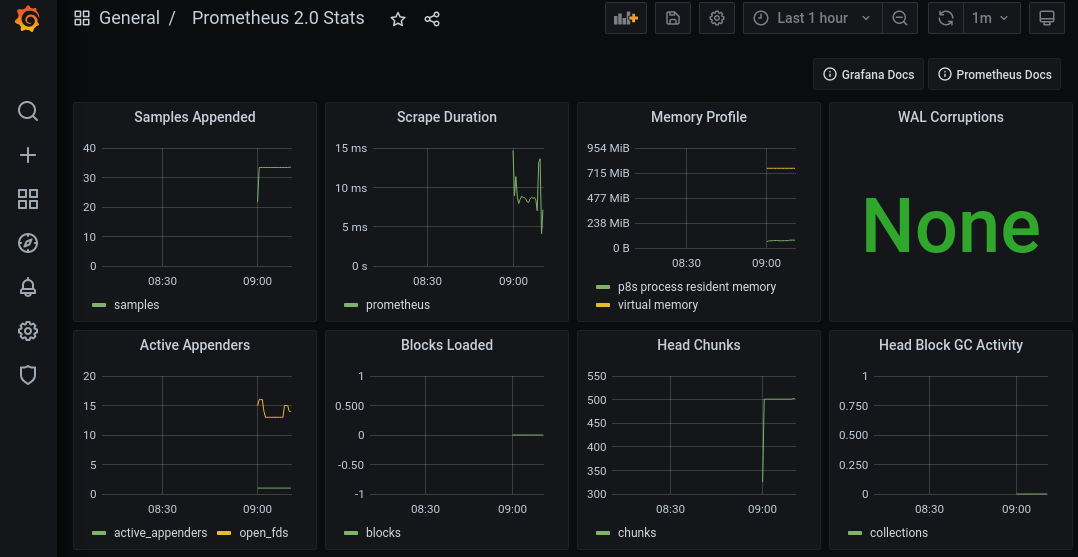Change color of samples series swatch
The image size is (1078, 557).
point(99,305)
